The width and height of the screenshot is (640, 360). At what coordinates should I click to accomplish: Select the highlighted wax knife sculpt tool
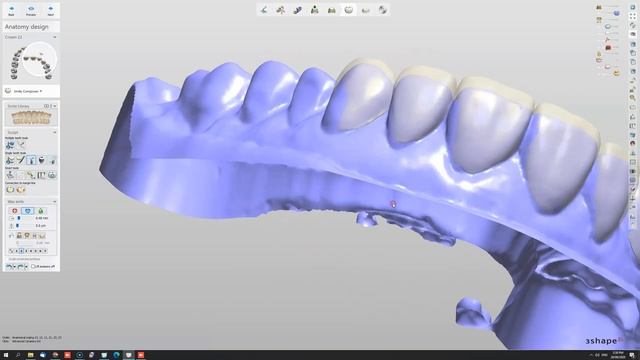[31, 160]
